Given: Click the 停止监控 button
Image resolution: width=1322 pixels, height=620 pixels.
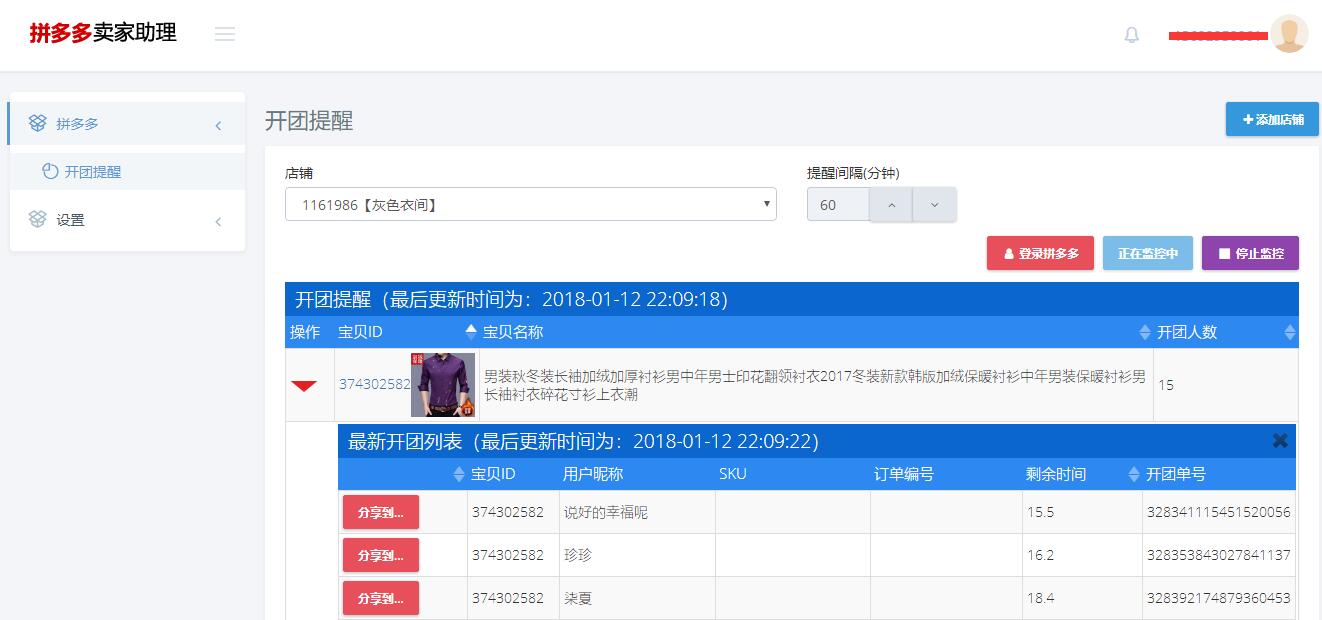Looking at the screenshot, I should pos(1250,253).
